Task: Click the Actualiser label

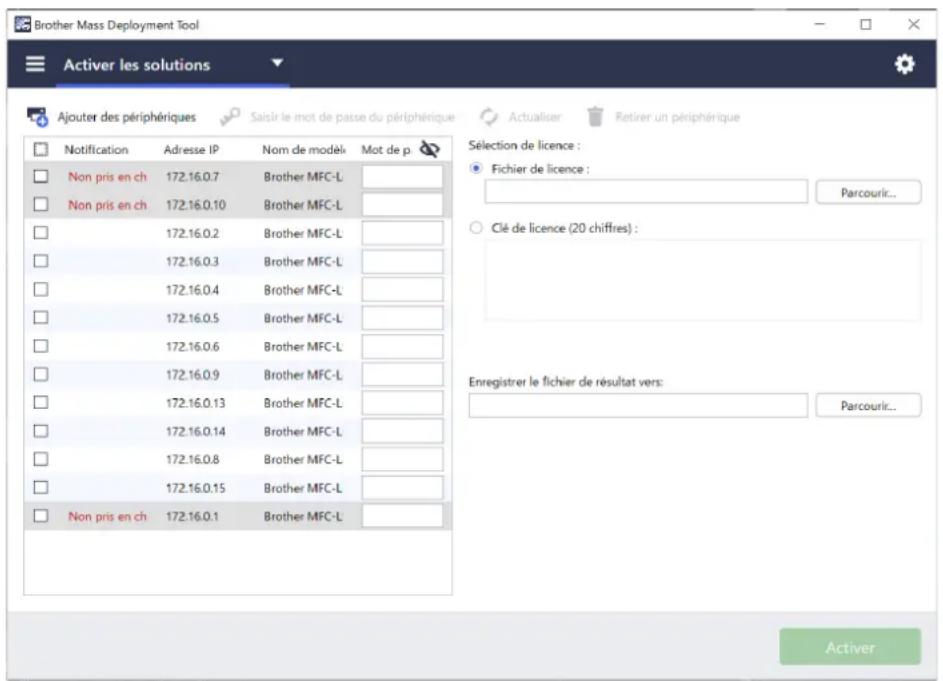Action: coord(535,117)
